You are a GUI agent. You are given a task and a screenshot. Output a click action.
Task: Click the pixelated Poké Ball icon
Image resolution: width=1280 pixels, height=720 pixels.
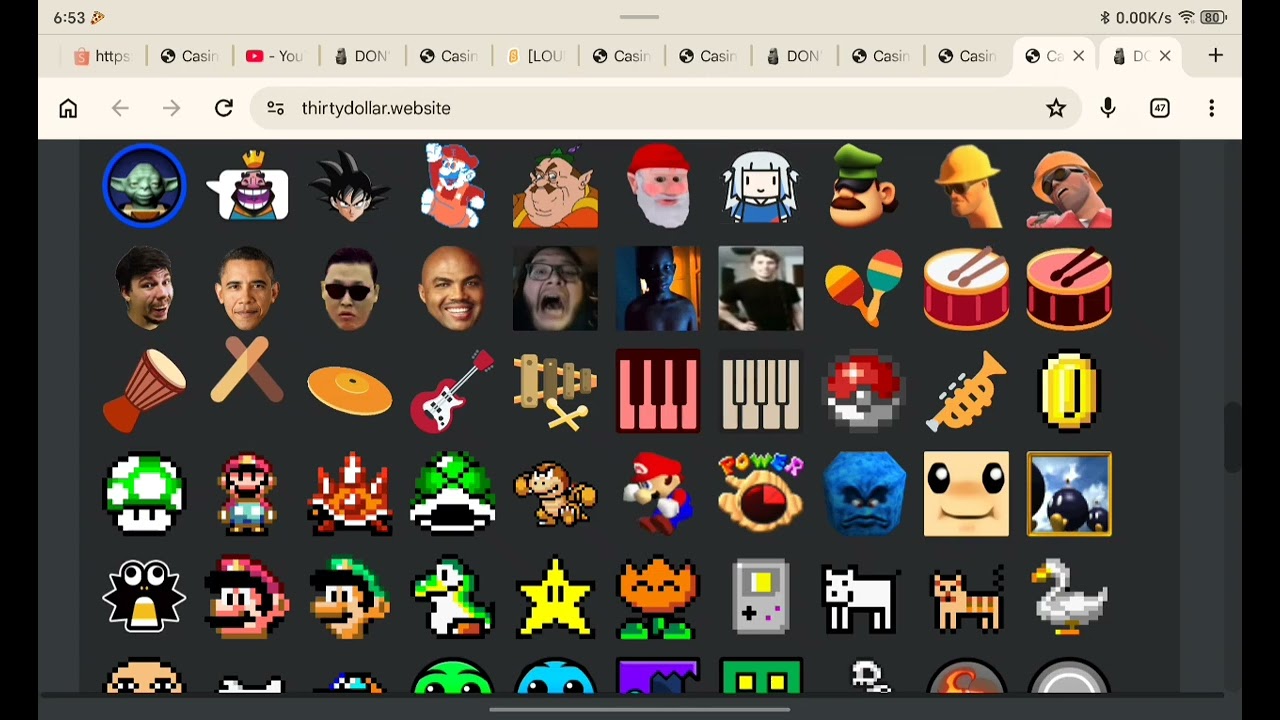click(x=864, y=391)
